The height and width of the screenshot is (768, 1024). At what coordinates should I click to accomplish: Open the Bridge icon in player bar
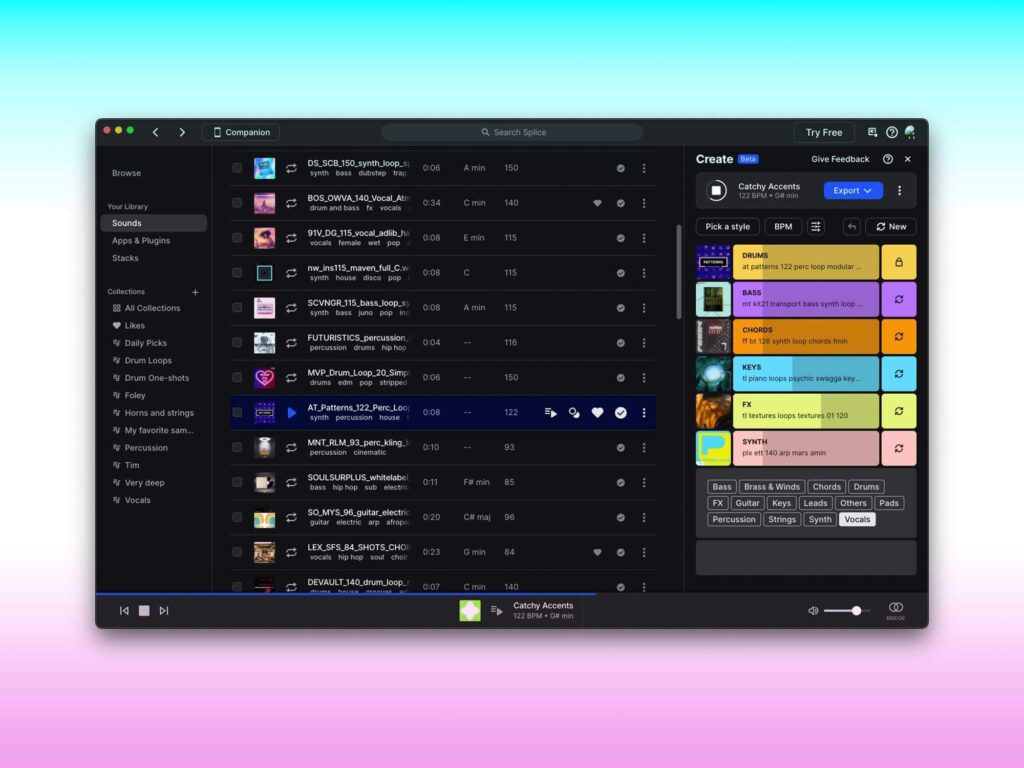click(895, 610)
